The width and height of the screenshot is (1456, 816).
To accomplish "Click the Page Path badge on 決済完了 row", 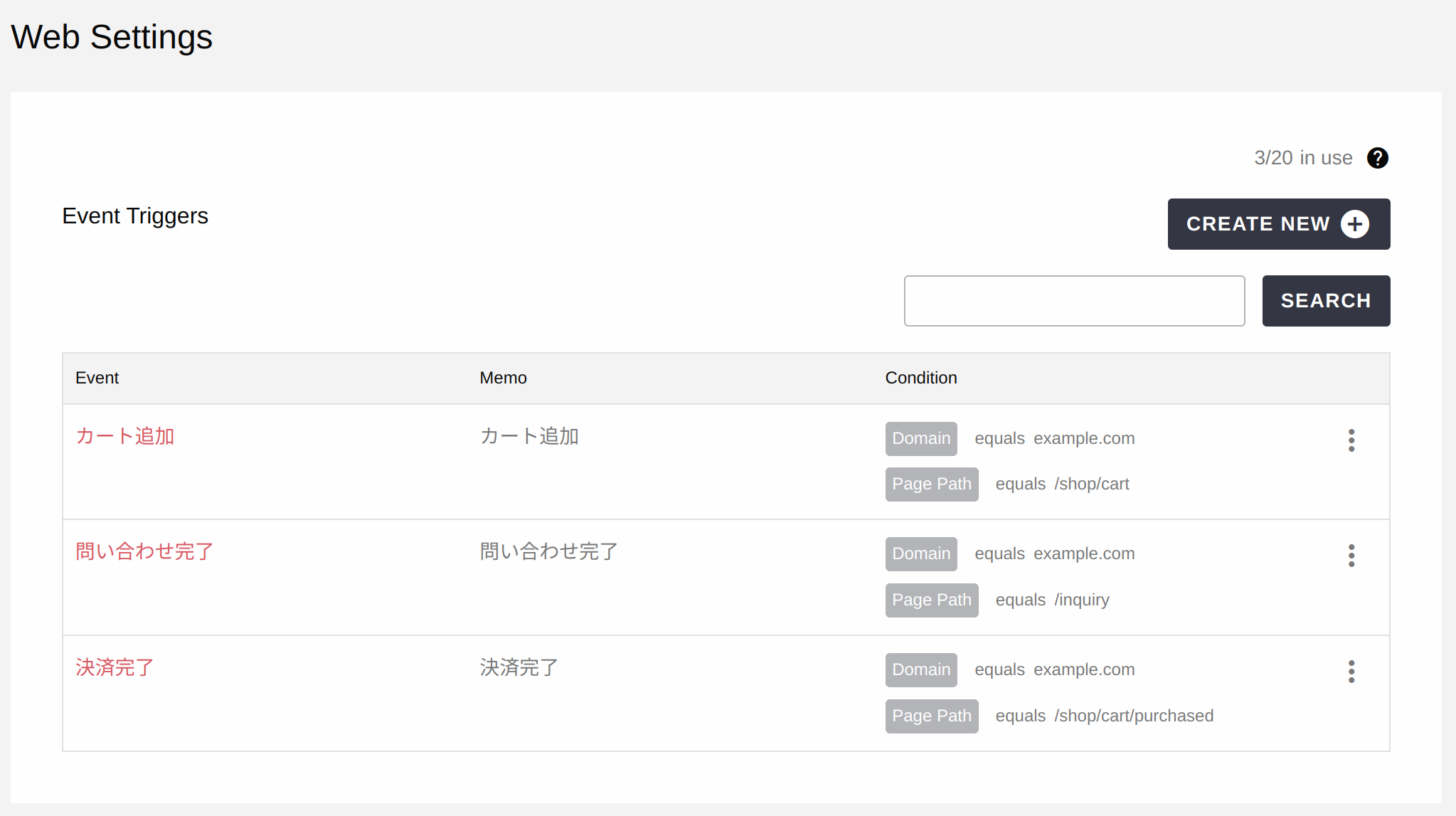I will 931,715.
